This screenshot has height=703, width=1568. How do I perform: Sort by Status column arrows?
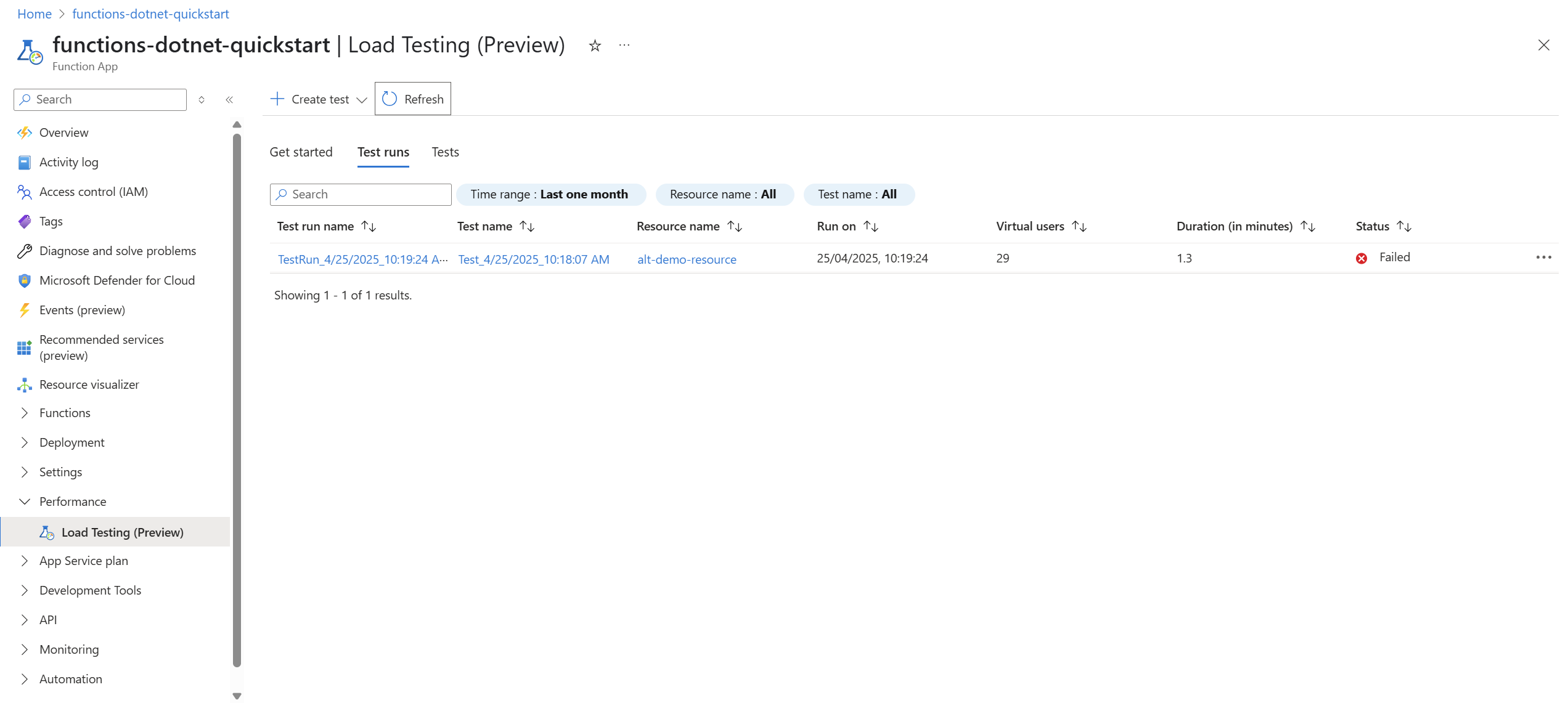1403,227
